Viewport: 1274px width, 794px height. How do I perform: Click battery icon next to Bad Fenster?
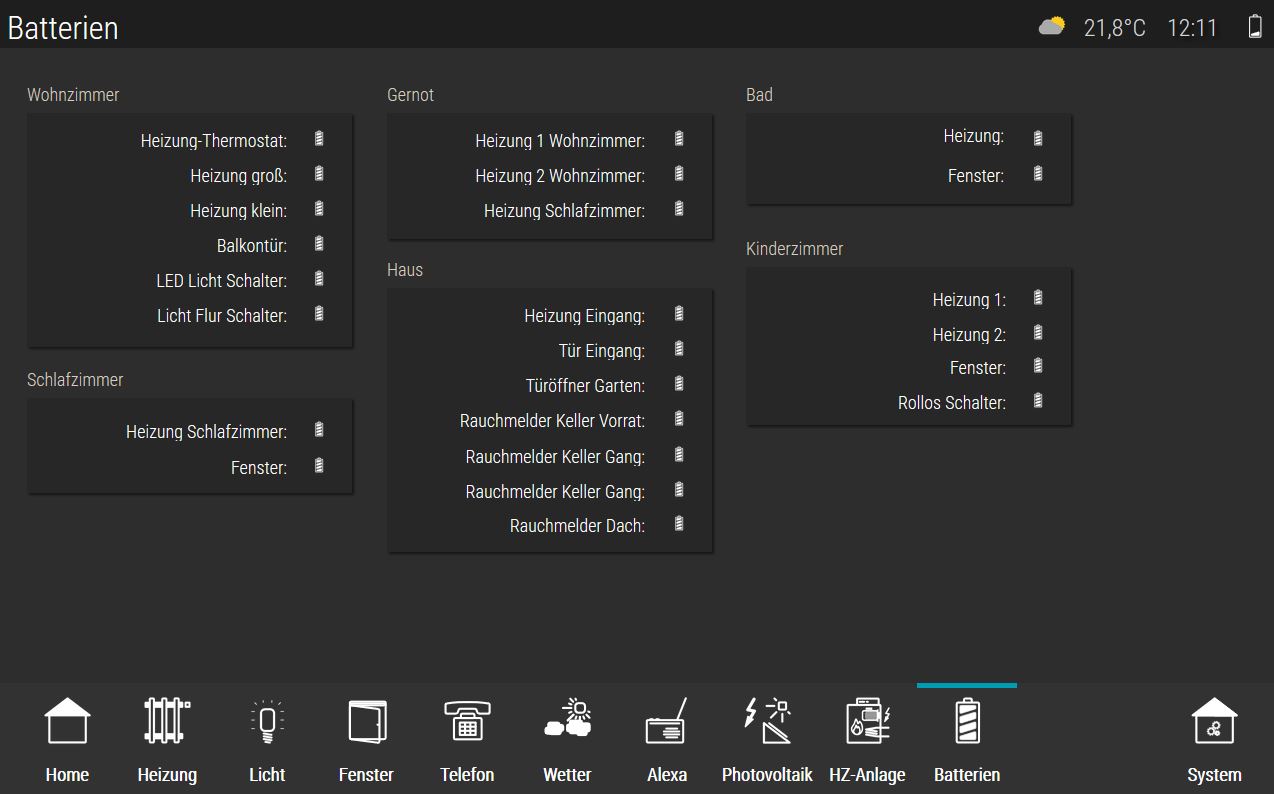coord(1038,173)
